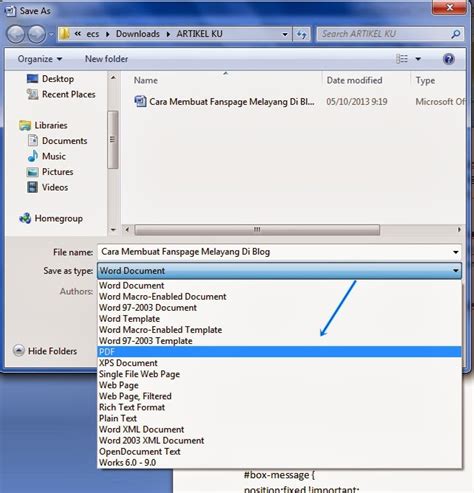Click navigation pane scroll up arrow

[x=113, y=78]
